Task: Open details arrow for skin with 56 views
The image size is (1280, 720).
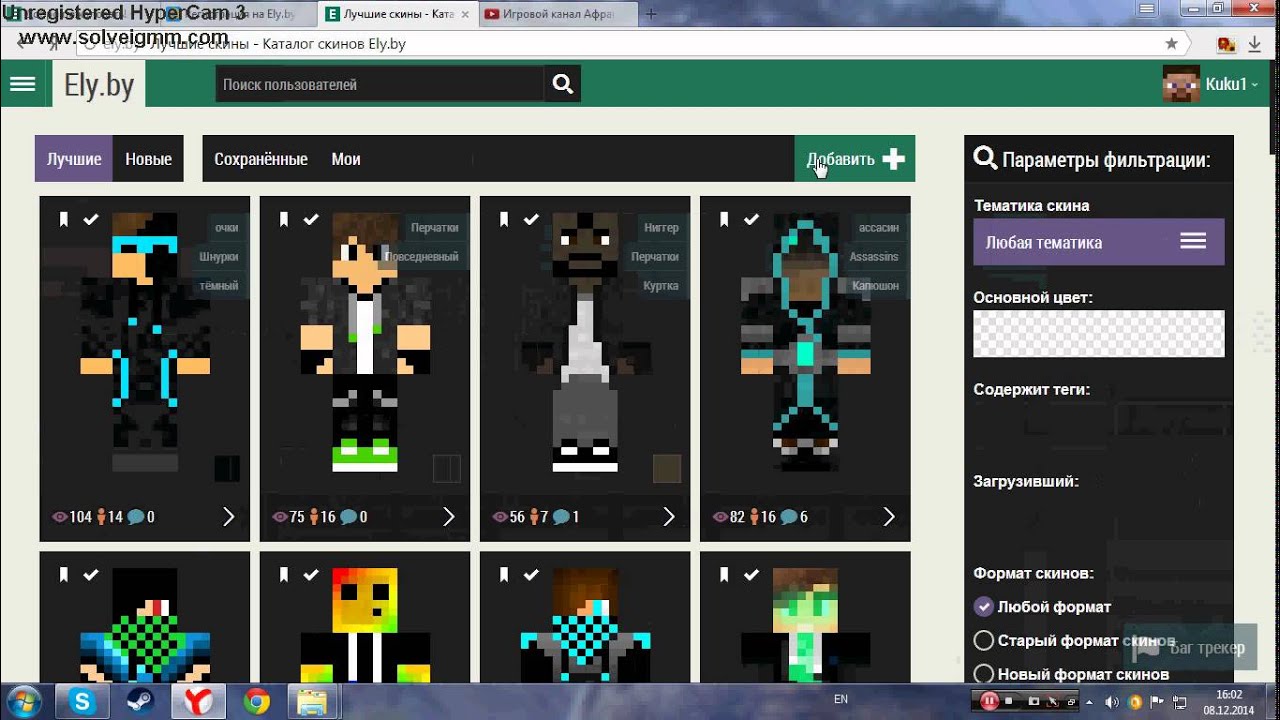Action: tap(668, 517)
